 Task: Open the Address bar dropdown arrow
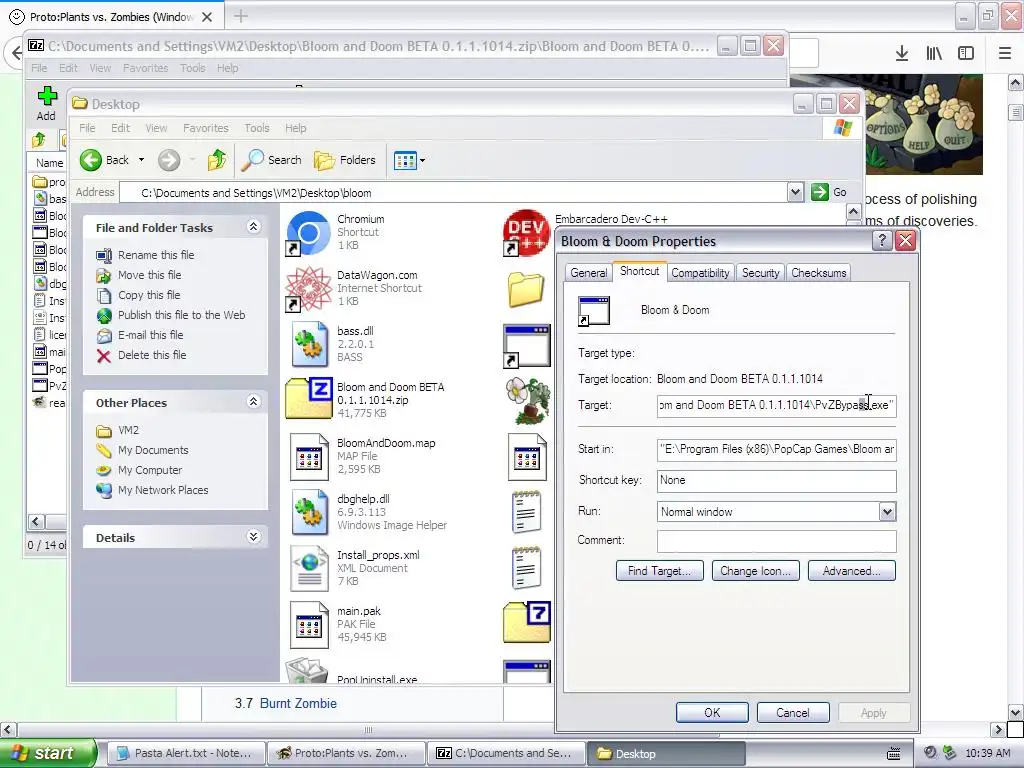point(795,192)
